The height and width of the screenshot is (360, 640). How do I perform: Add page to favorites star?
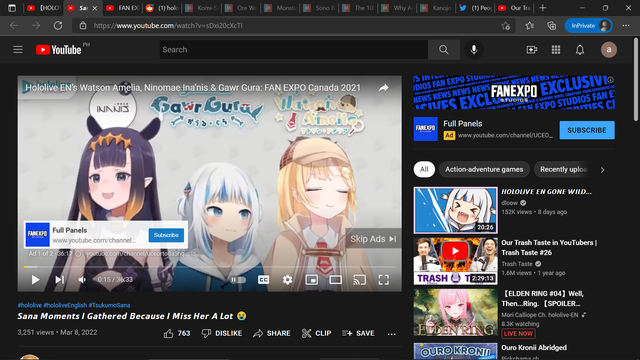[506, 26]
